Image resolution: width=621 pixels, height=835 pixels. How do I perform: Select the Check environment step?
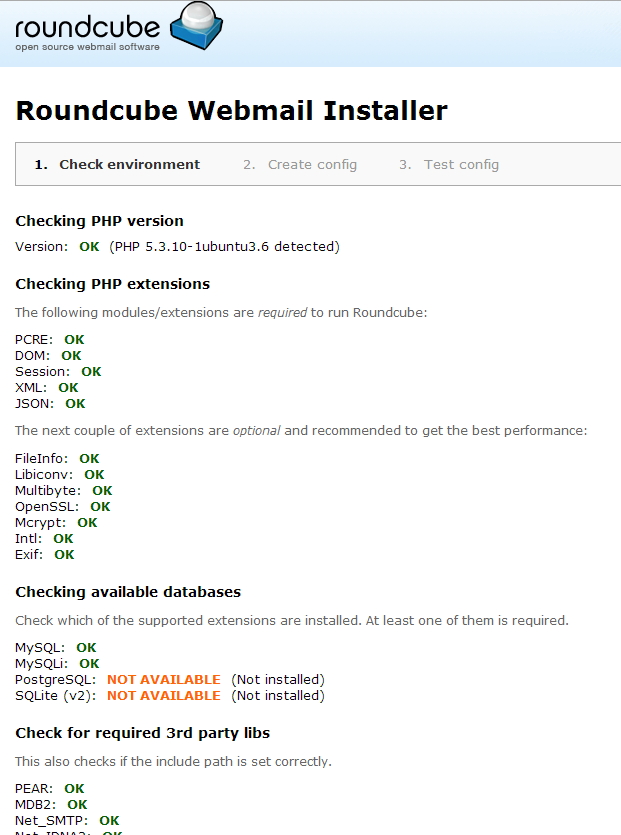(x=117, y=165)
